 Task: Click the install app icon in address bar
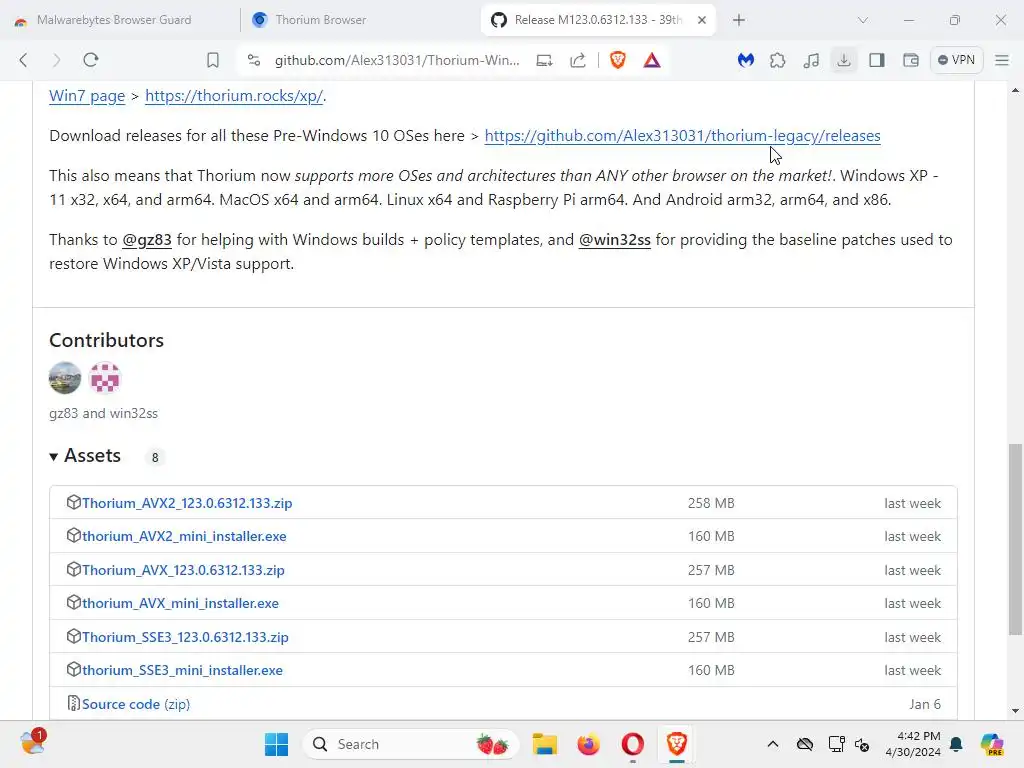[x=545, y=60]
